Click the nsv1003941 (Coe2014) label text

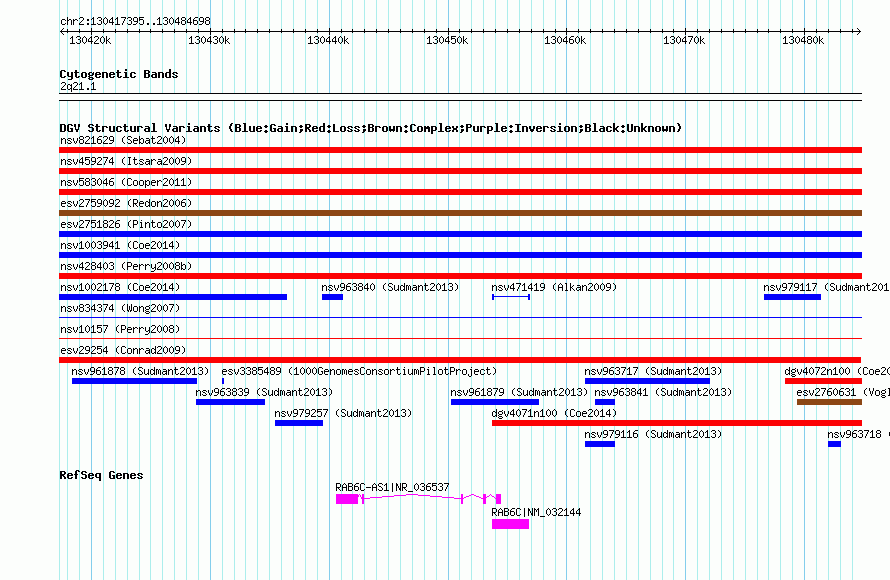pos(120,245)
